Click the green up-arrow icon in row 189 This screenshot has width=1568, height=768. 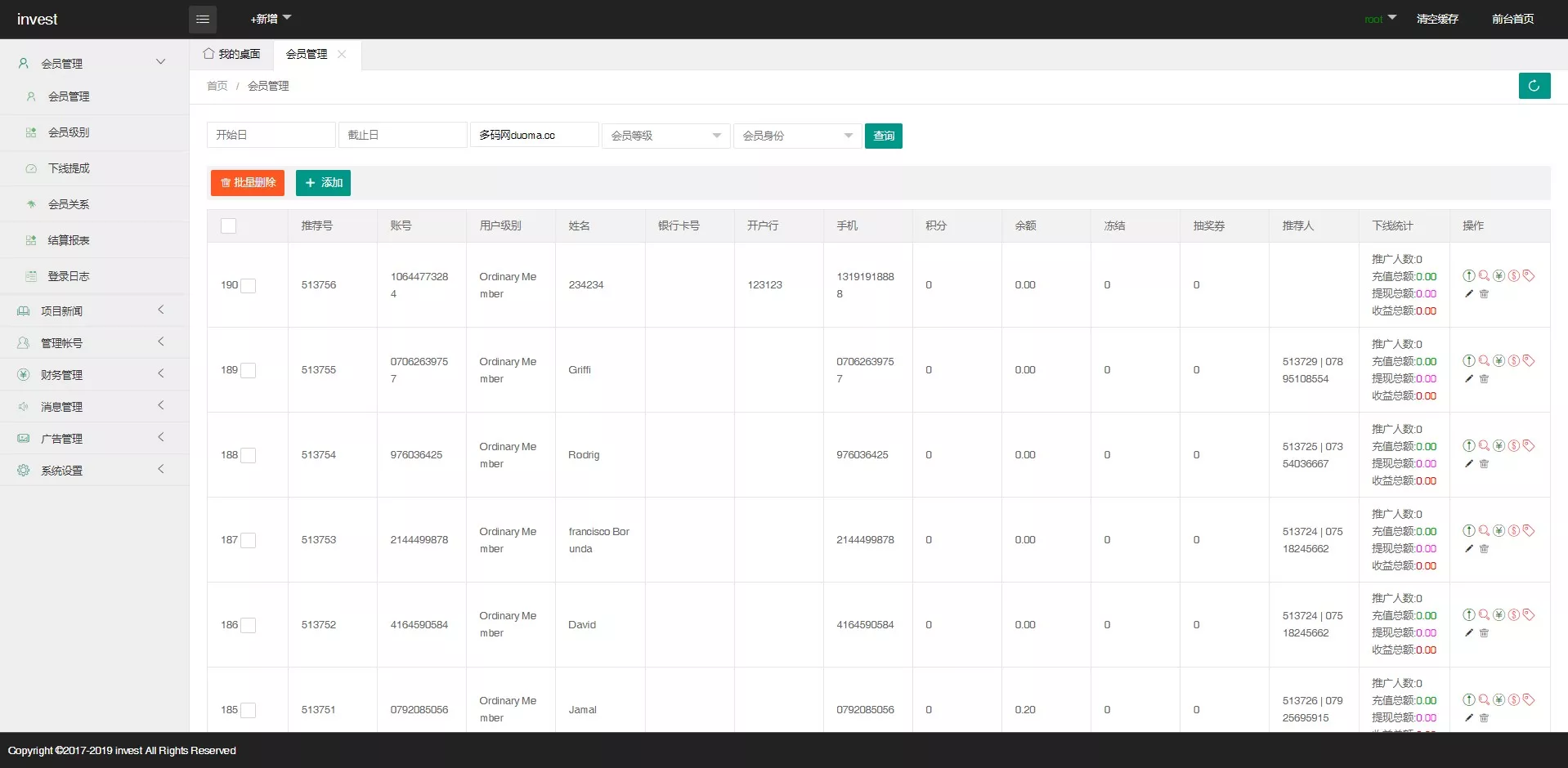click(x=1469, y=361)
